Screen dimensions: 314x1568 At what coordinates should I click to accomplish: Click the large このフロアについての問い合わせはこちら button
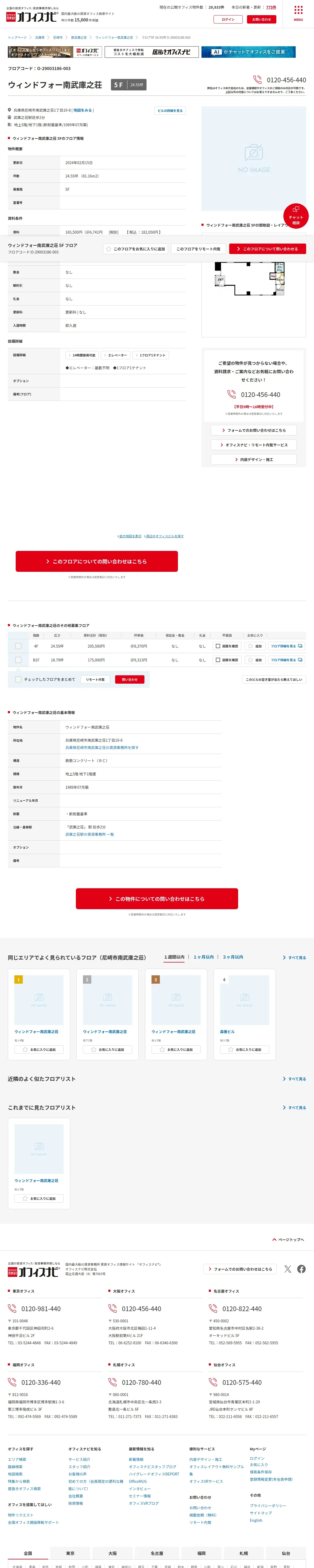[97, 561]
